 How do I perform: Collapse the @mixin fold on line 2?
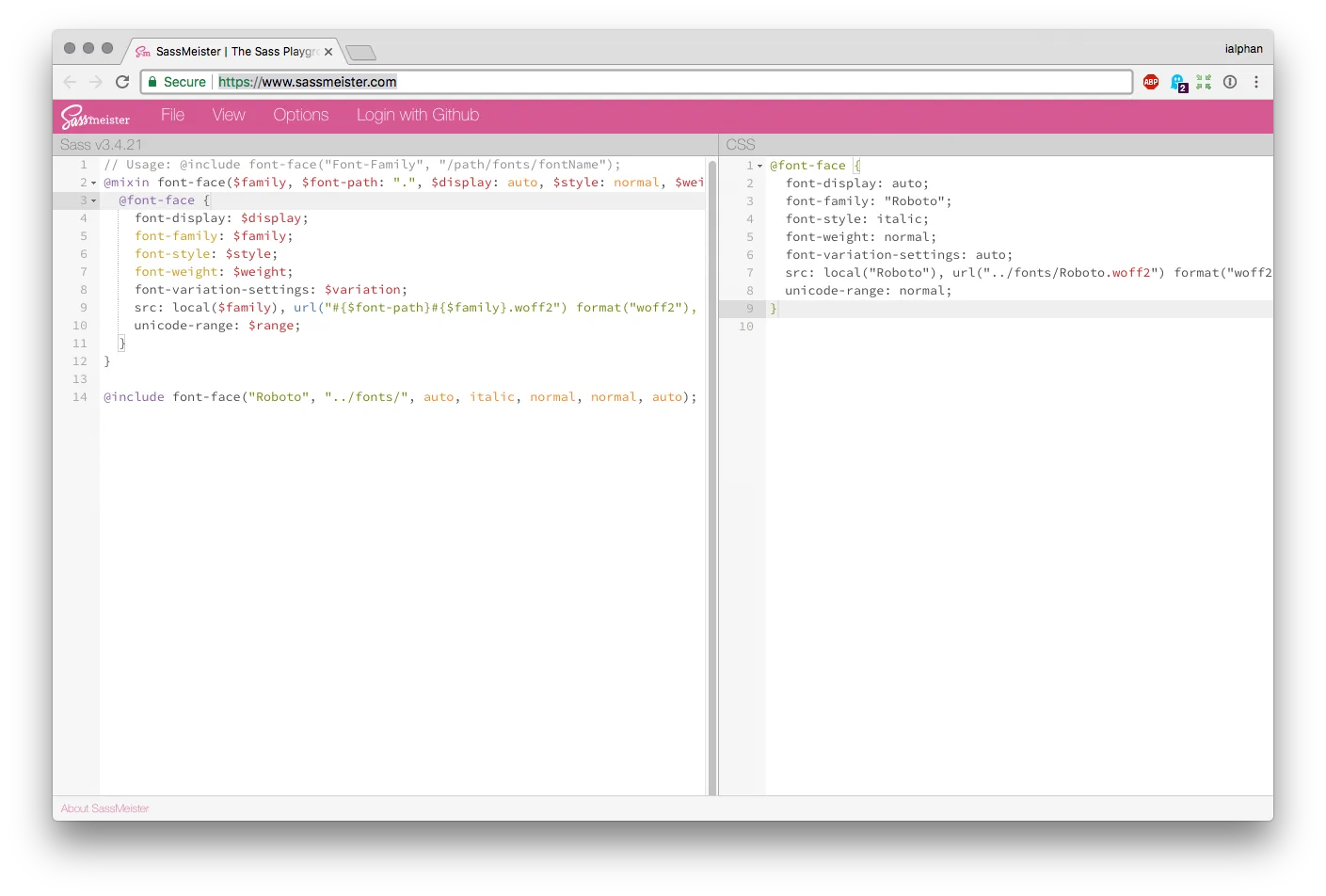click(x=93, y=183)
